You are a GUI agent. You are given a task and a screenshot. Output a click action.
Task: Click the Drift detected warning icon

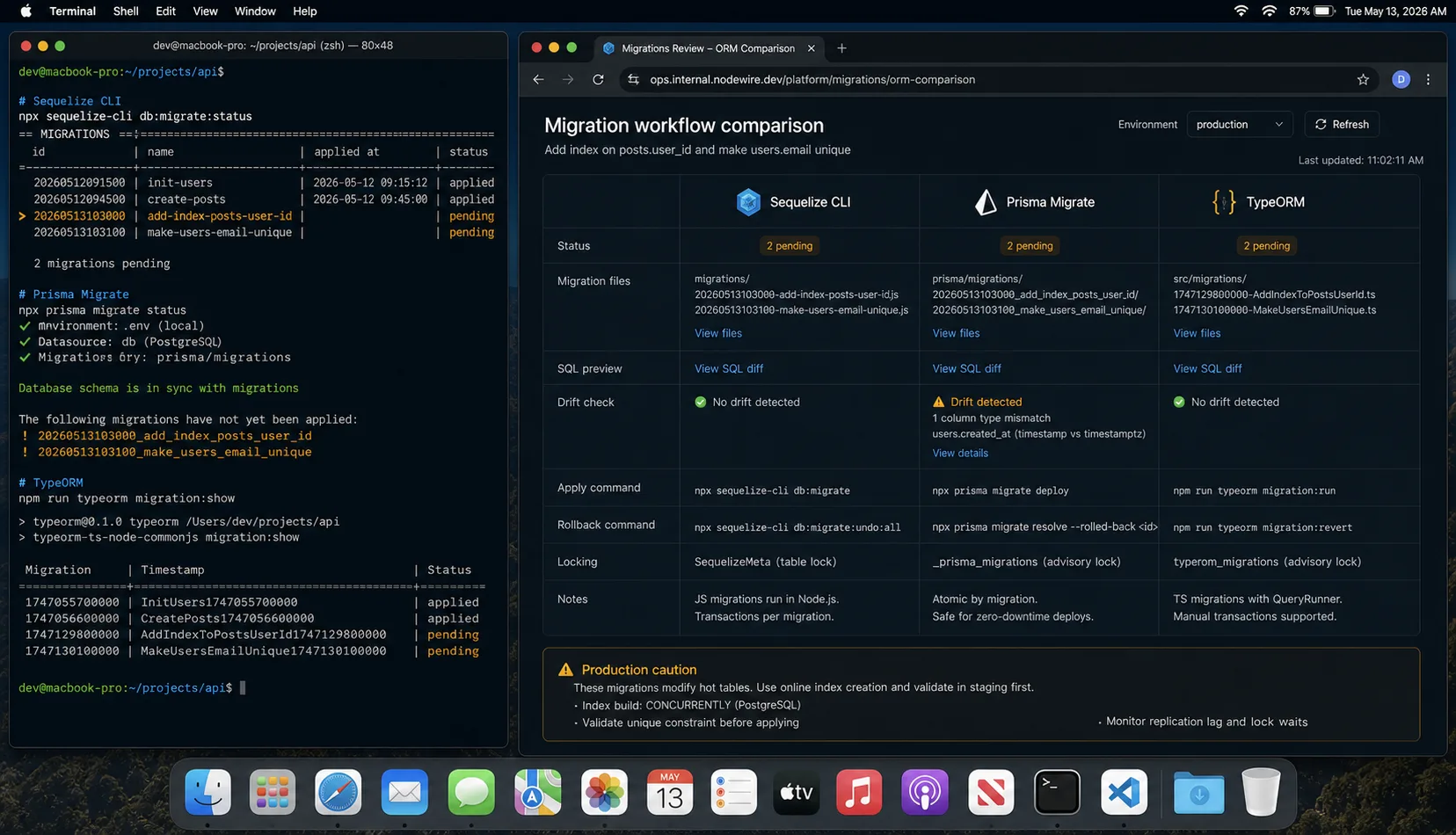[x=938, y=402]
